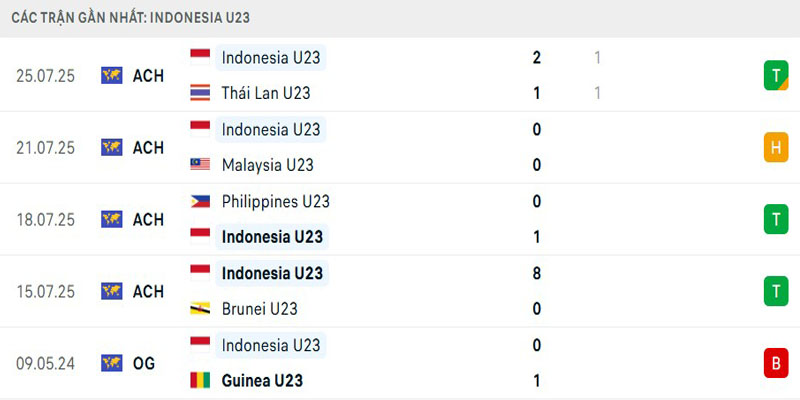Screen dimensions: 800x400
Task: Click the score 8 in the Brunei match
Action: pos(537,273)
